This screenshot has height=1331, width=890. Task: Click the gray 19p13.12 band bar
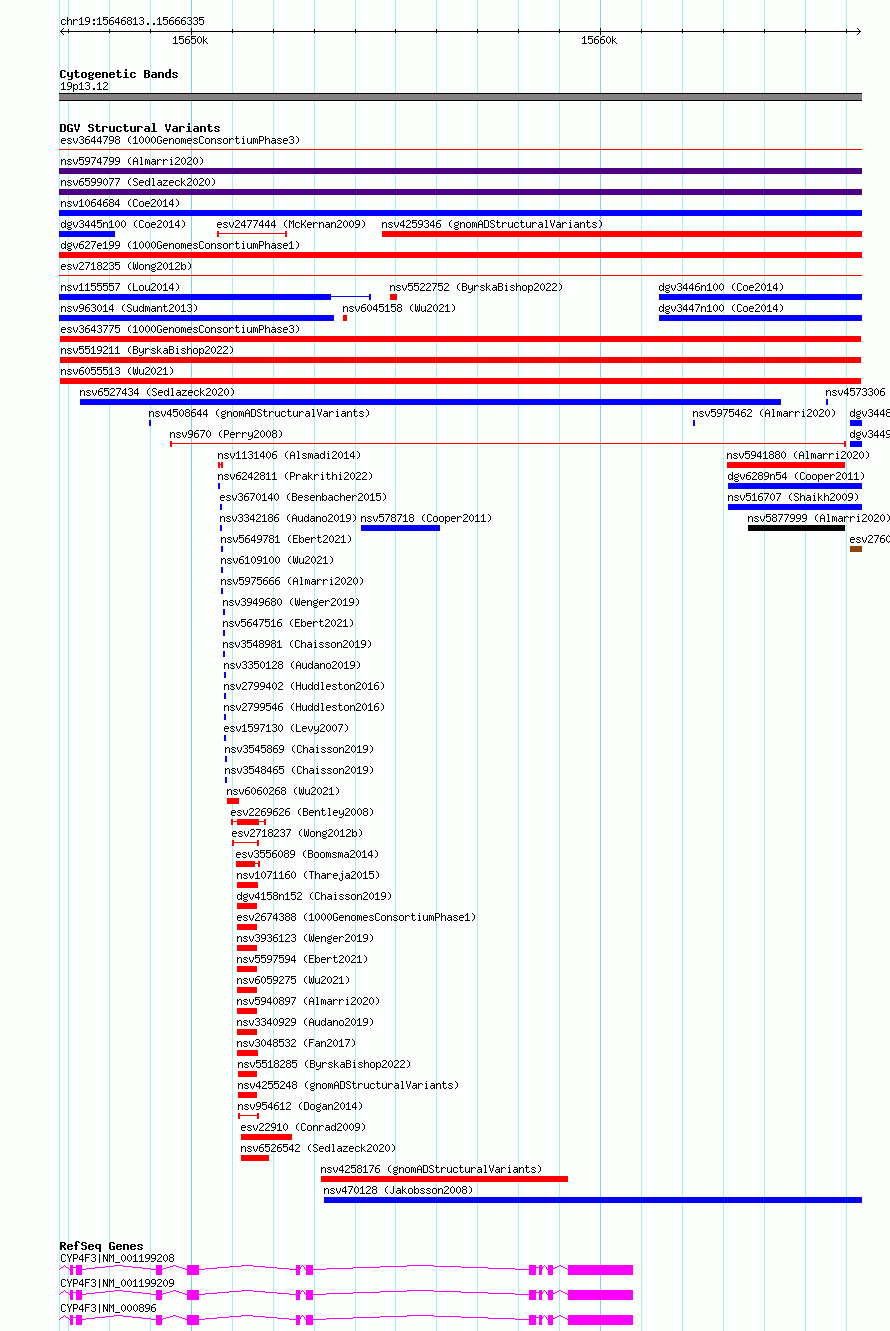tap(460, 97)
